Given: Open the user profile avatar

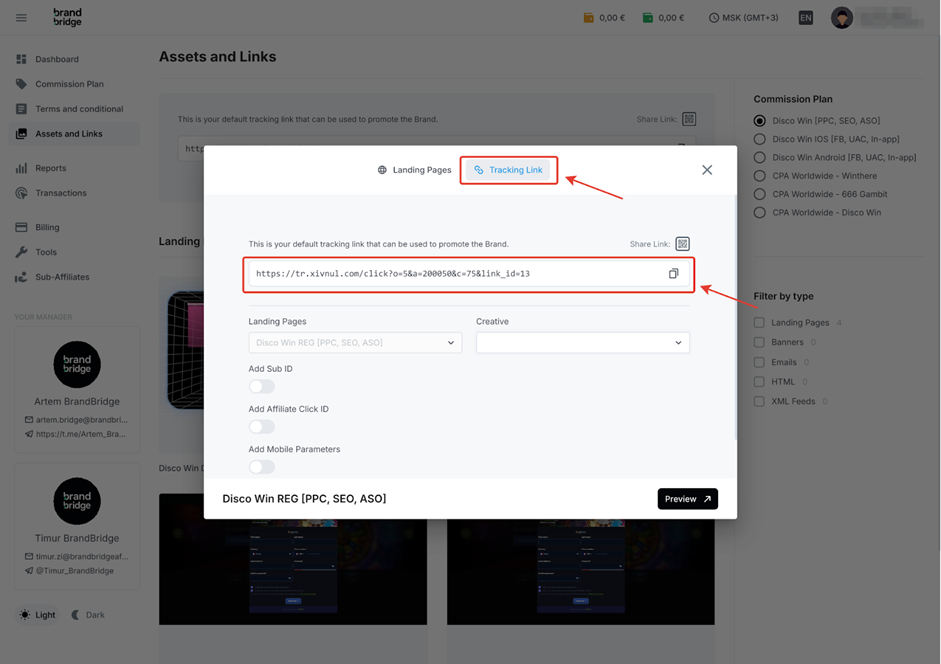Looking at the screenshot, I should point(841,18).
